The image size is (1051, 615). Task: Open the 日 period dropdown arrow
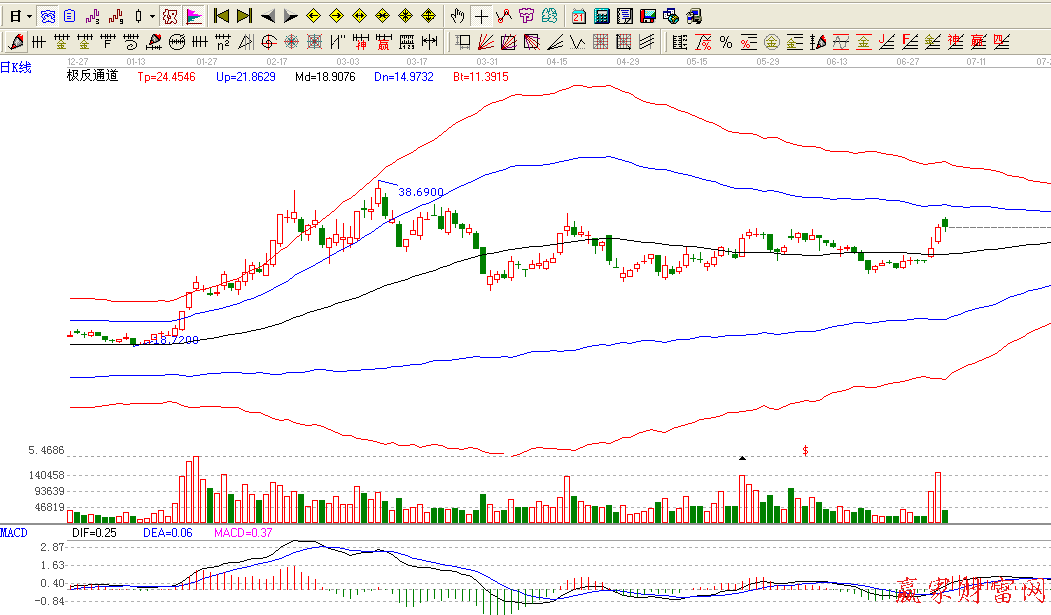point(29,16)
